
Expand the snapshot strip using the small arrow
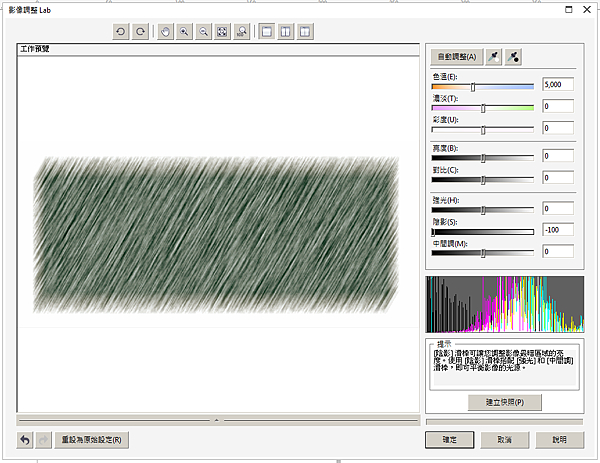click(218, 418)
